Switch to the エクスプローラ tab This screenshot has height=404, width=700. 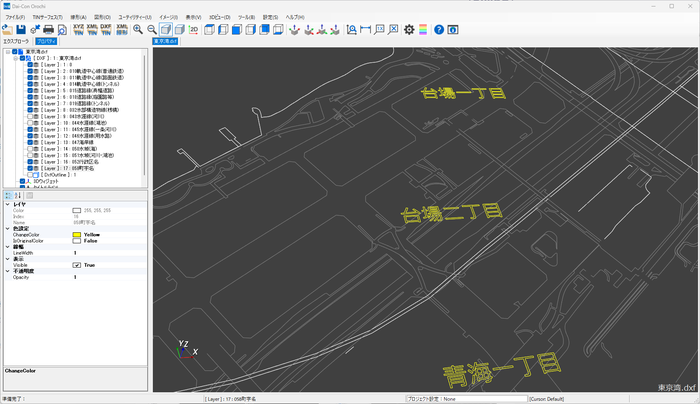point(17,41)
